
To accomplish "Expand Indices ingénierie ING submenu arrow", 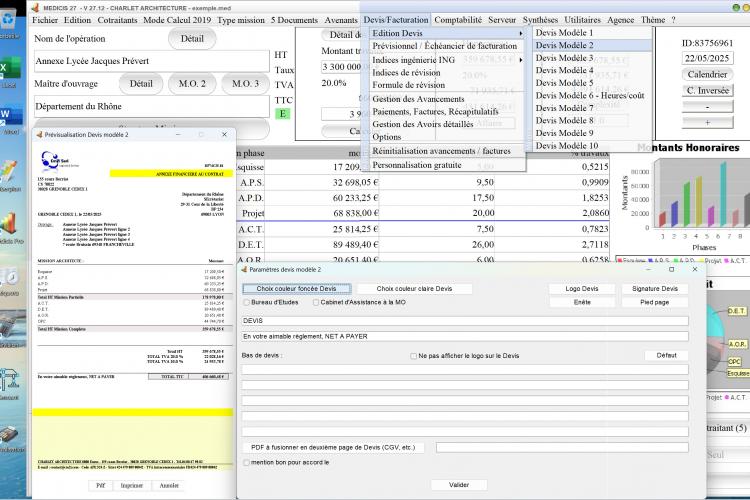I will point(520,60).
